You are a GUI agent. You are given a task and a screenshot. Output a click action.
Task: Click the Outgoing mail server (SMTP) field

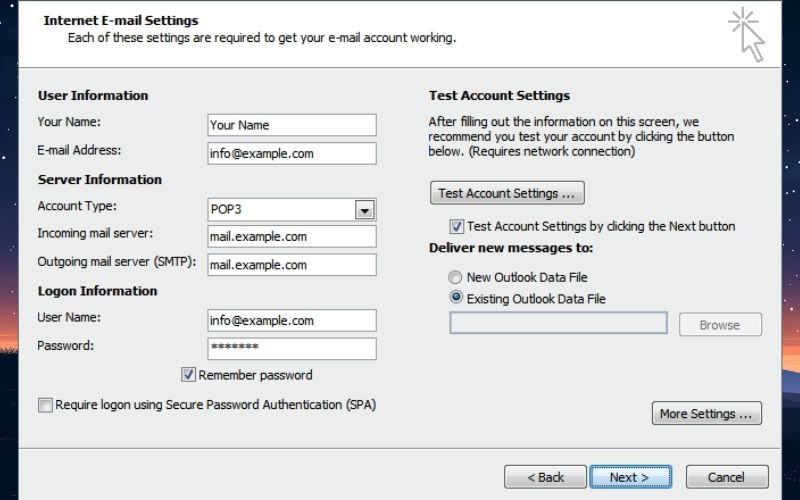pos(291,265)
